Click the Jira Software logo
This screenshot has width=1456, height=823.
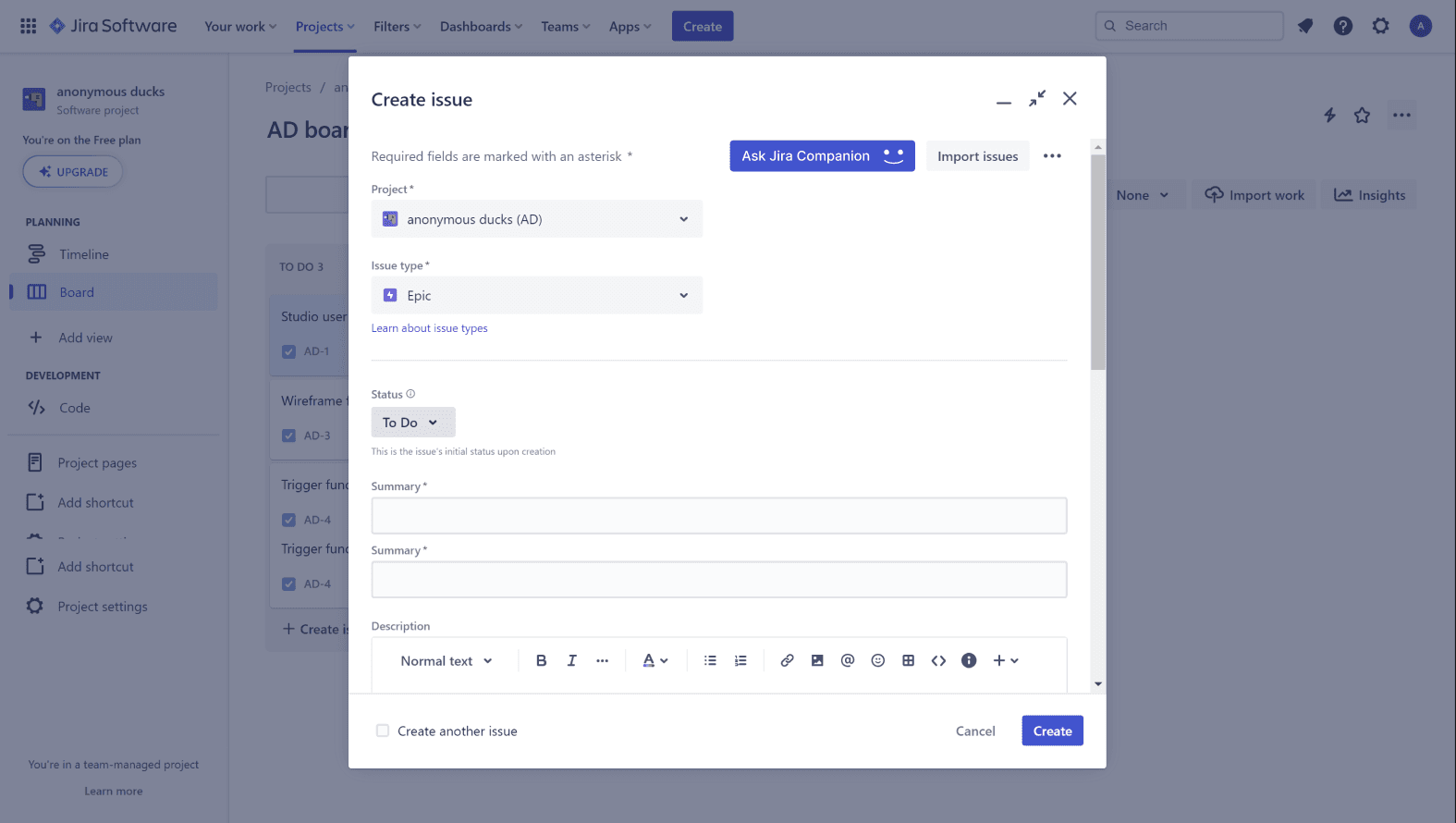(x=113, y=26)
